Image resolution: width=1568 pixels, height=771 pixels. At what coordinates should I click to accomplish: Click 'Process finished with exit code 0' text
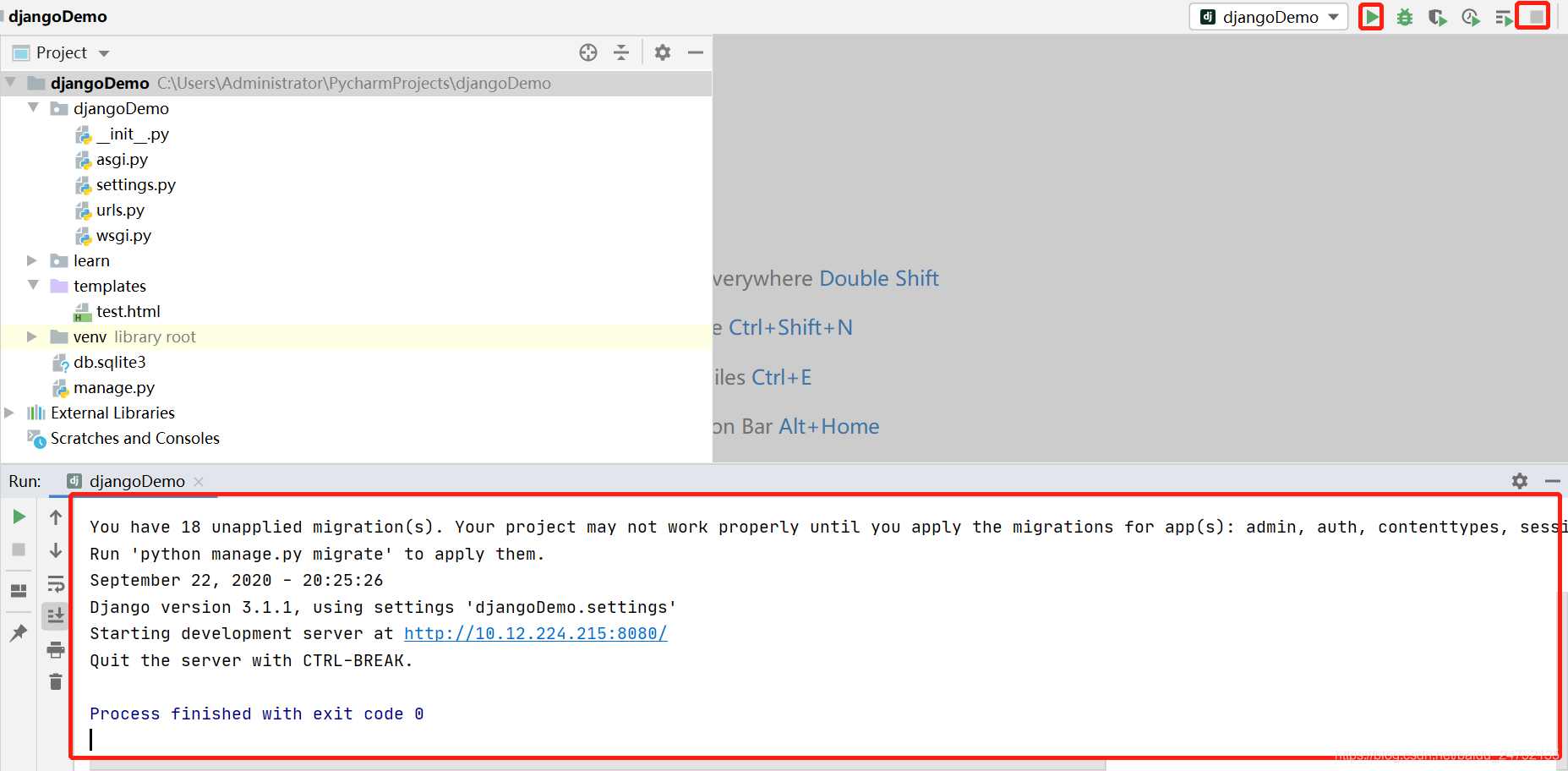[x=257, y=714]
